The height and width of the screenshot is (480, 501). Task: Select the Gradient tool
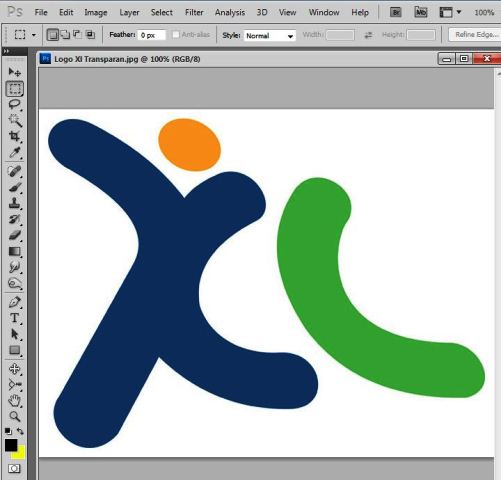point(14,251)
